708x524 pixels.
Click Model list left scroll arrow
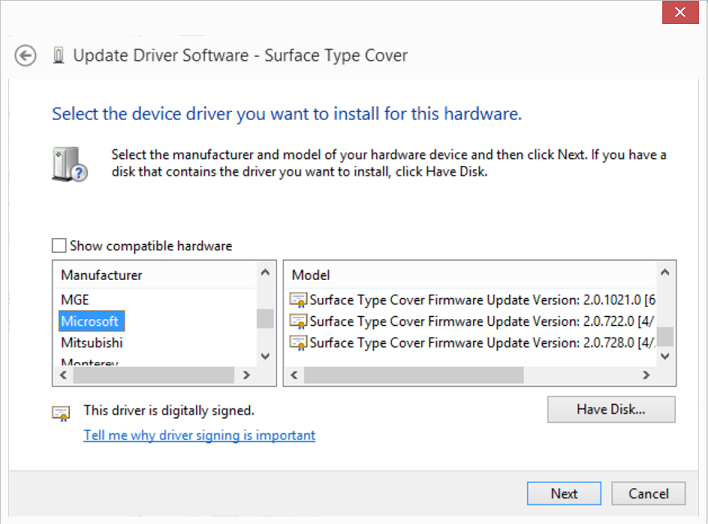tap(294, 375)
